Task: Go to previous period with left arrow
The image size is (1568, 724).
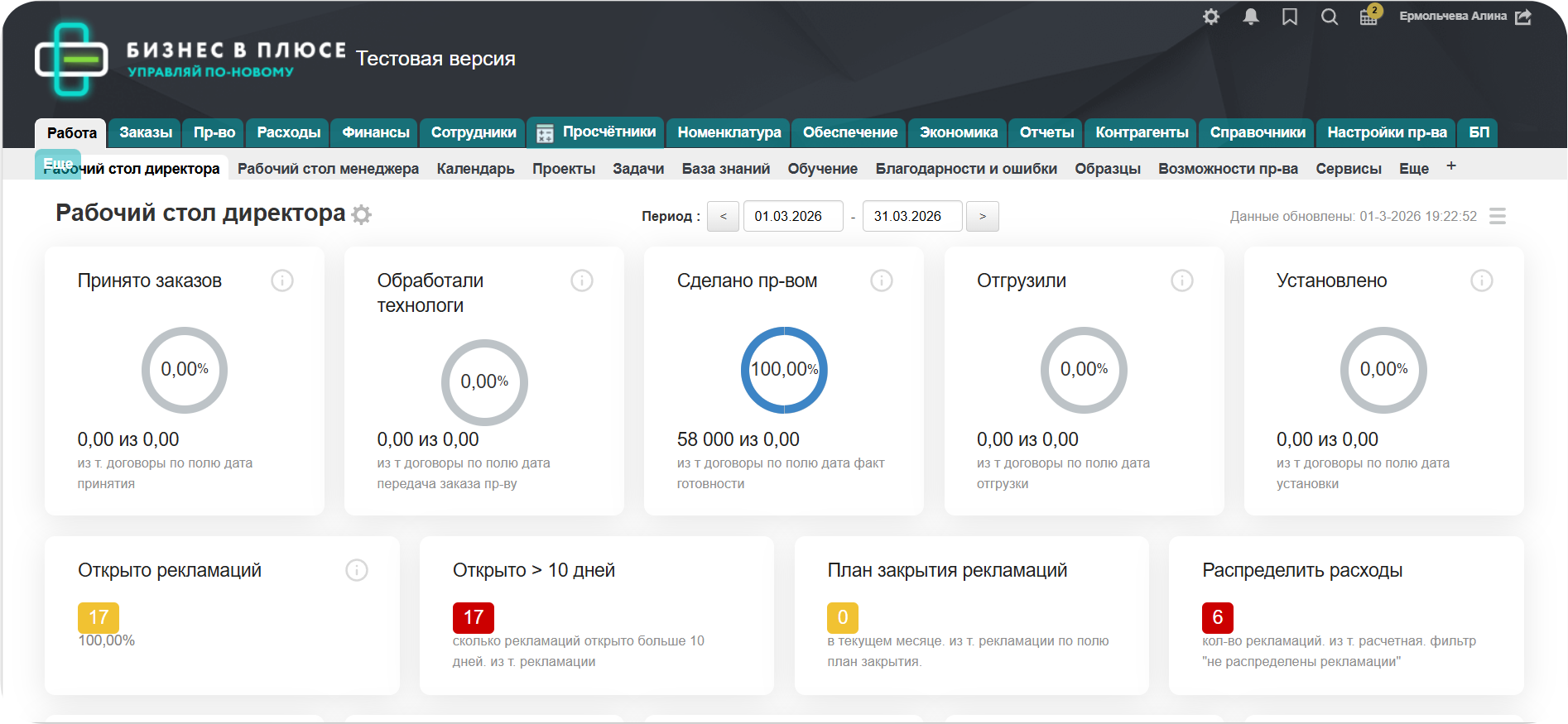Action: click(x=723, y=216)
